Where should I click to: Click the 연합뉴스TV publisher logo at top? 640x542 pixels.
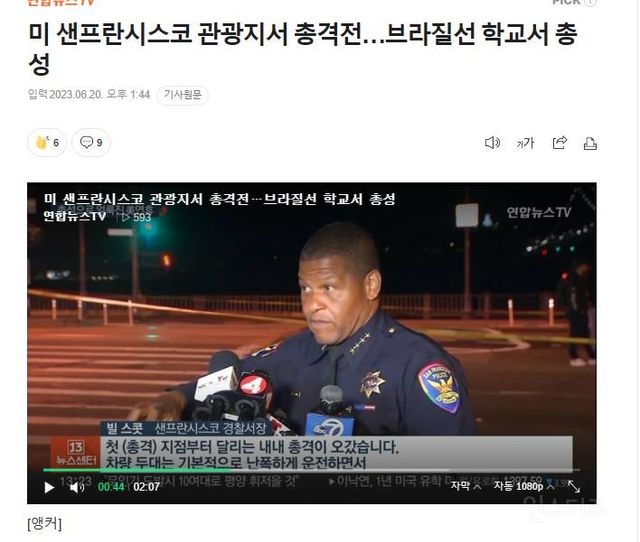coord(61,2)
